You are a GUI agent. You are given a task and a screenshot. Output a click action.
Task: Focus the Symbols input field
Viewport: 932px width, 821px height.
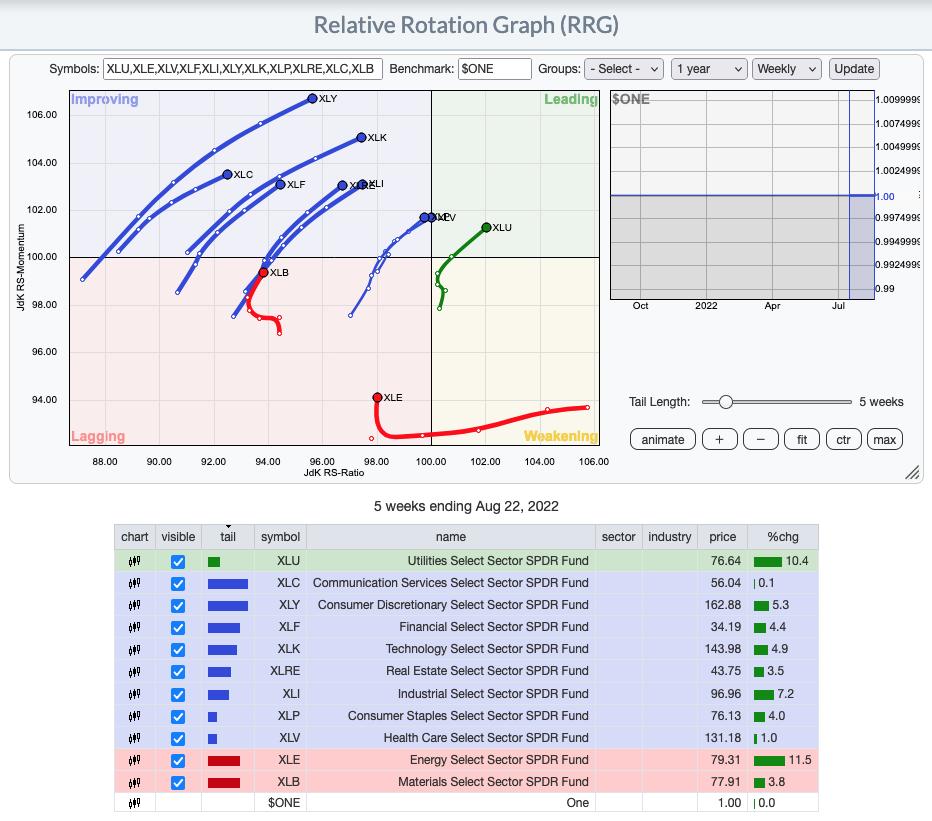coord(243,69)
